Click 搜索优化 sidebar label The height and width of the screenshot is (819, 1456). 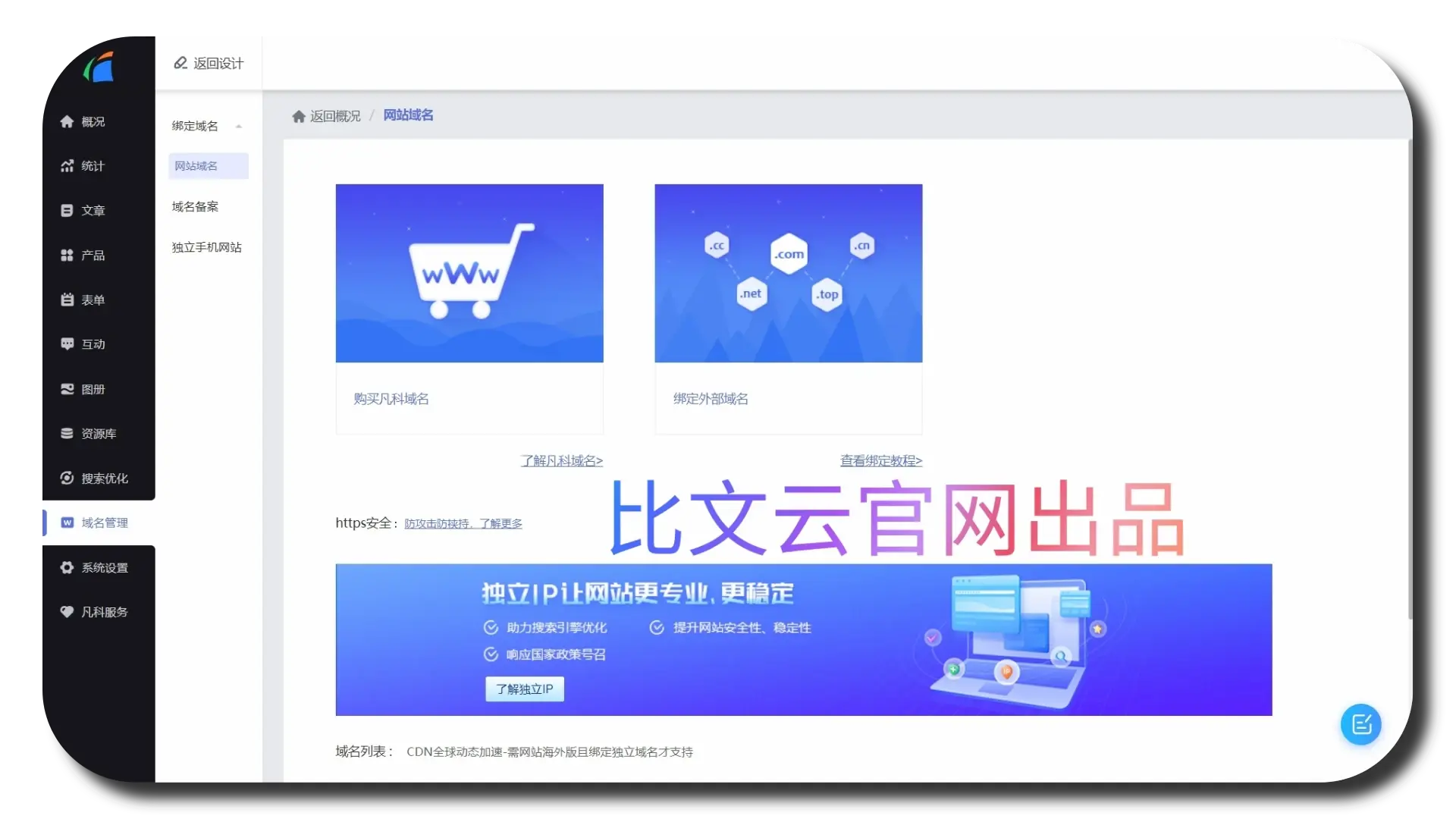(x=105, y=479)
